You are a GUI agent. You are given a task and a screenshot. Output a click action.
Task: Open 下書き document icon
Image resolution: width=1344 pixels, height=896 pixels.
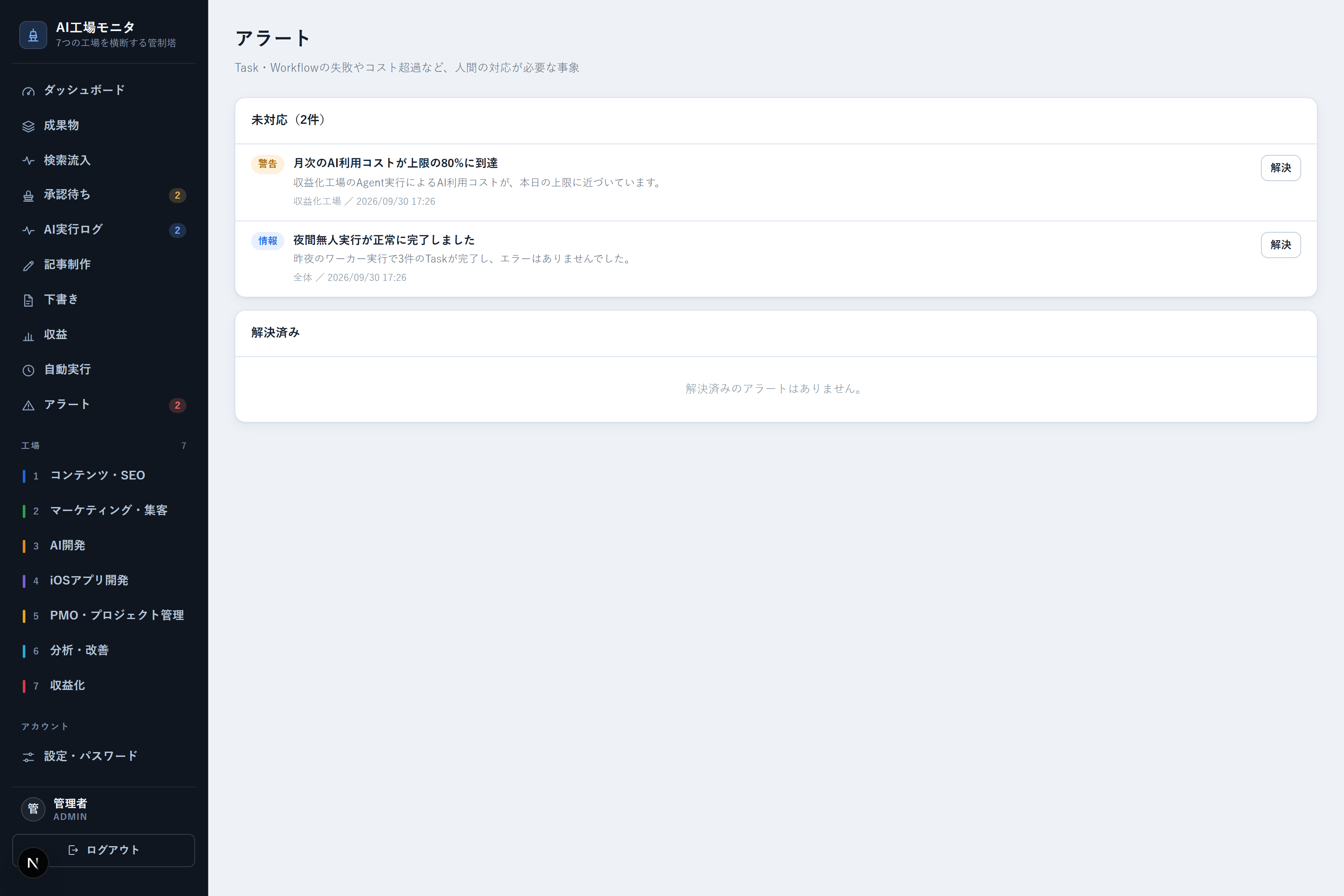tap(28, 300)
